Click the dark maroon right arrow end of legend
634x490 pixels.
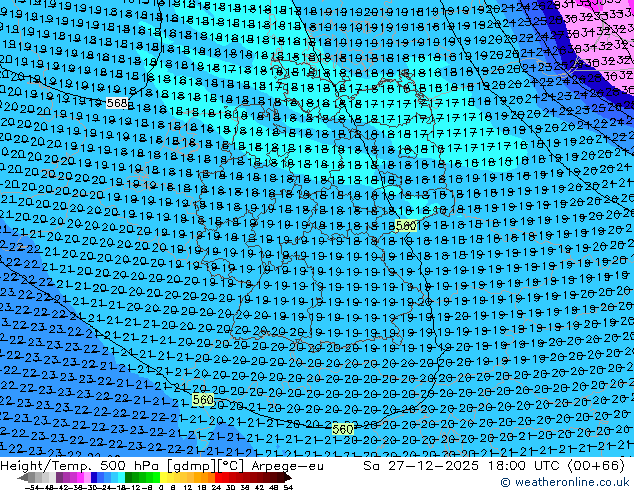tap(288, 478)
